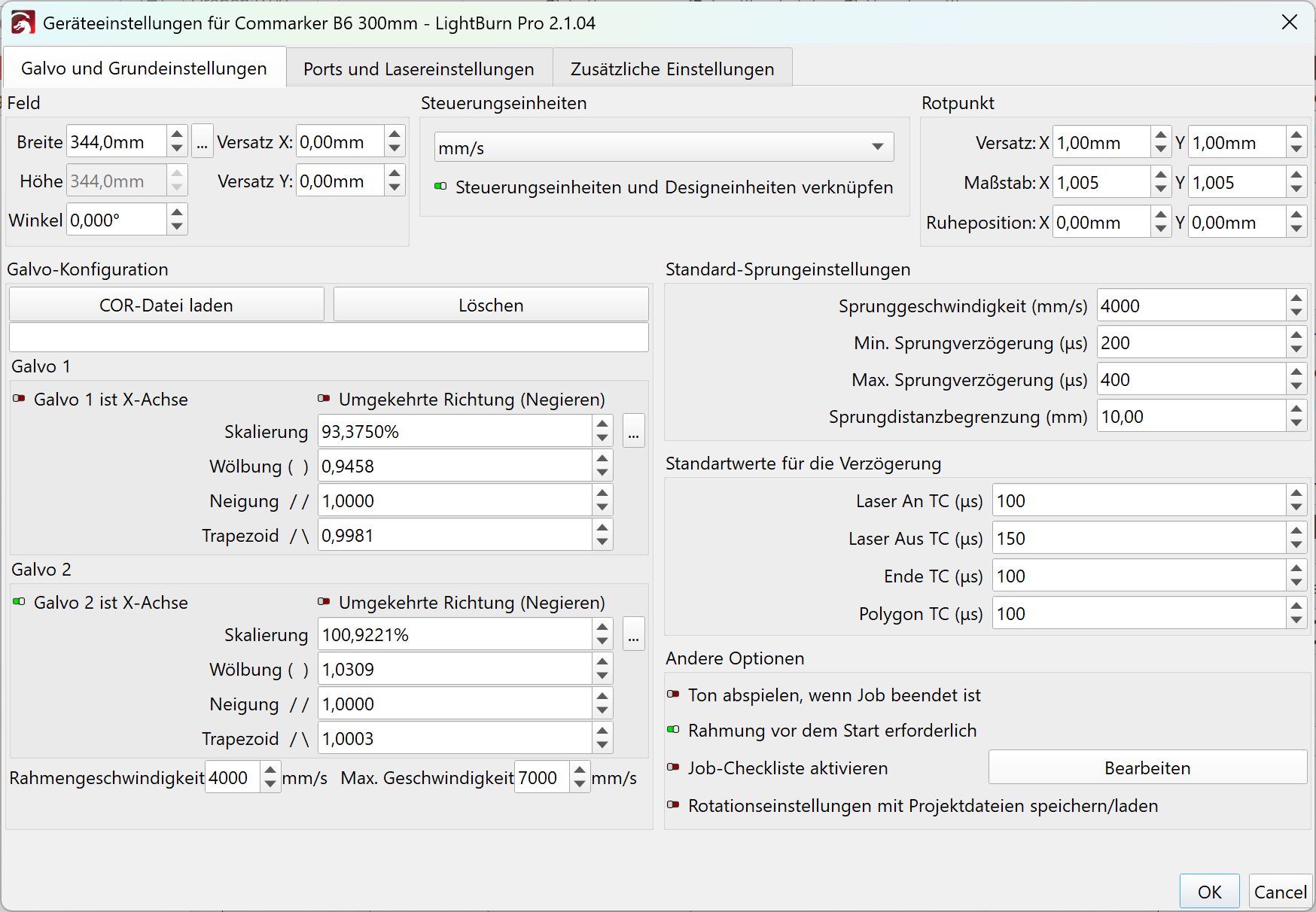This screenshot has width=1316, height=912.
Task: Increase Winkel value with up arrow
Action: (177, 212)
